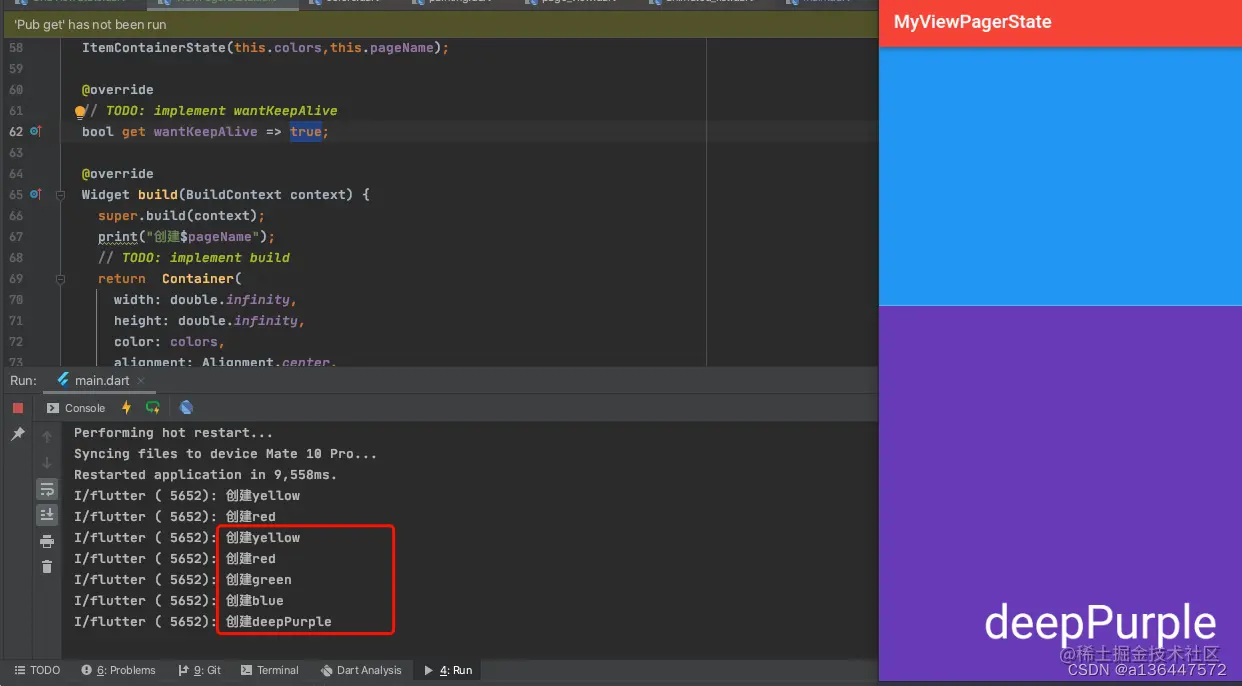
Task: Close the main.dart run tab
Action: point(141,381)
